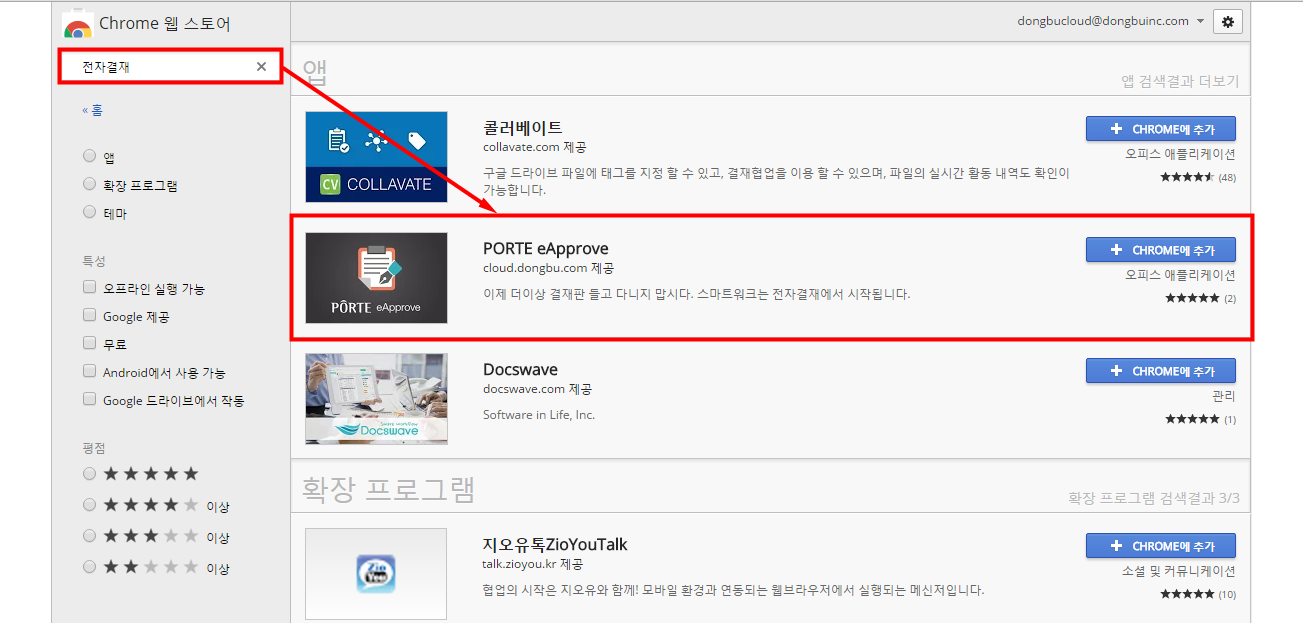Click the Software in Life, Inc. description
1303x623 pixels.
pyautogui.click(x=539, y=415)
